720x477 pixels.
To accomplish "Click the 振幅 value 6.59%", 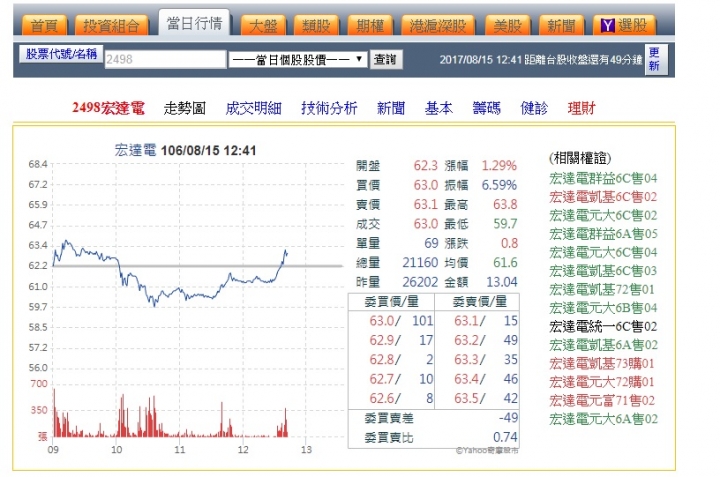I will coord(499,185).
